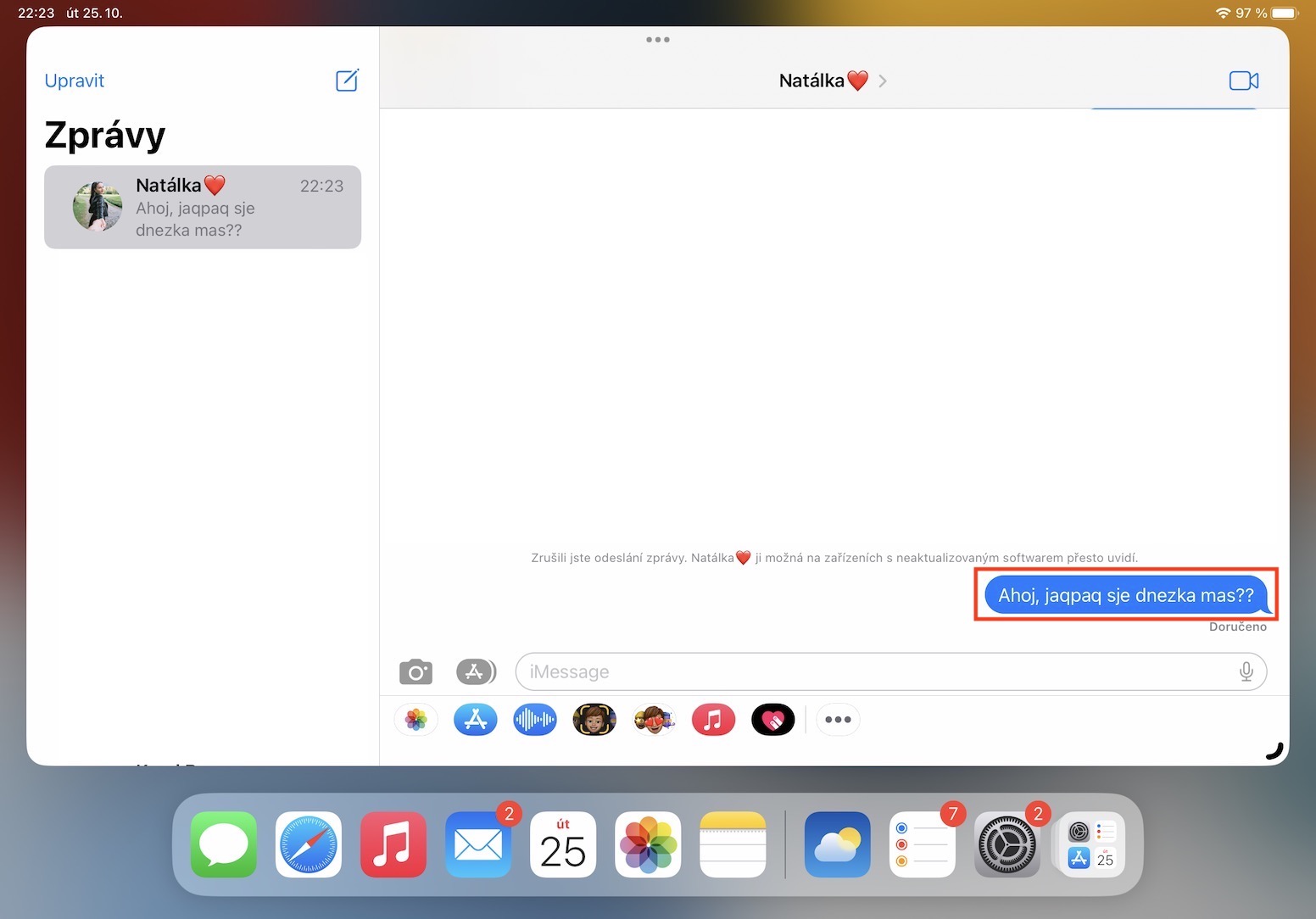Tap the 22:23 timestamp in conversation row
The height and width of the screenshot is (919, 1316).
(322, 186)
